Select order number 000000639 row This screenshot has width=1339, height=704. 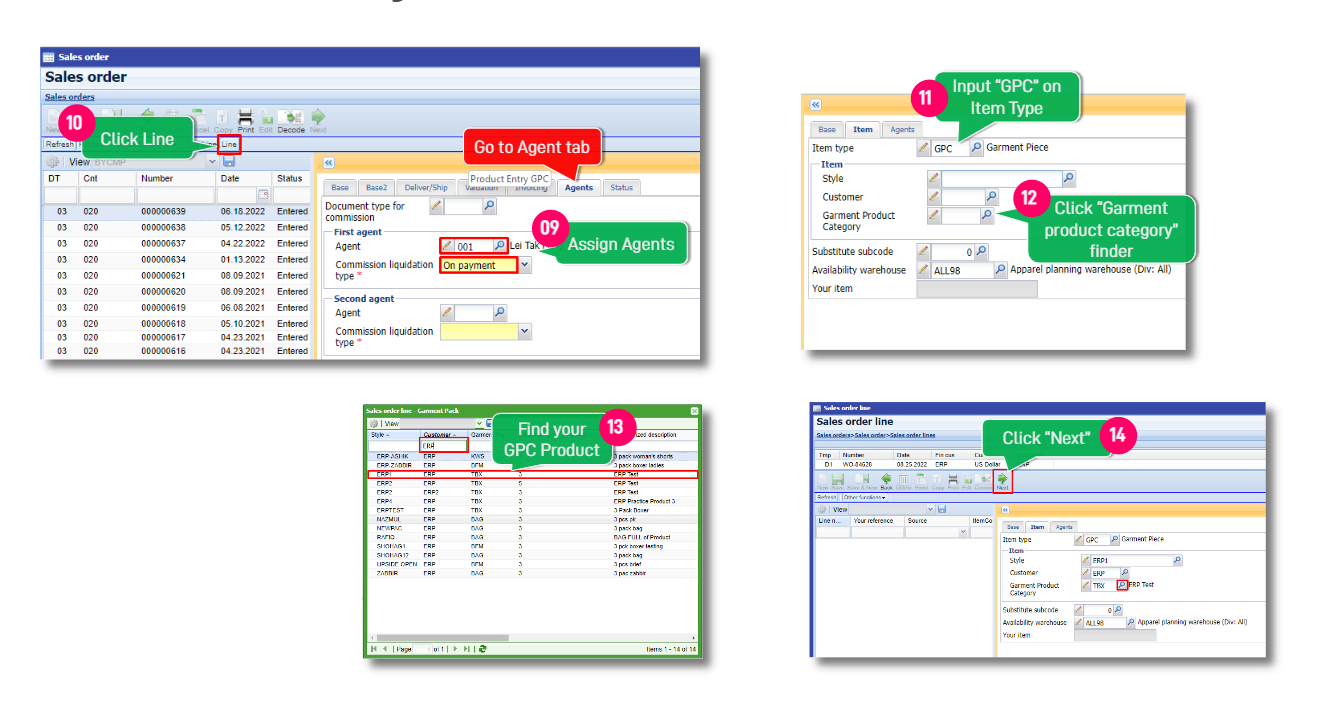(x=163, y=213)
